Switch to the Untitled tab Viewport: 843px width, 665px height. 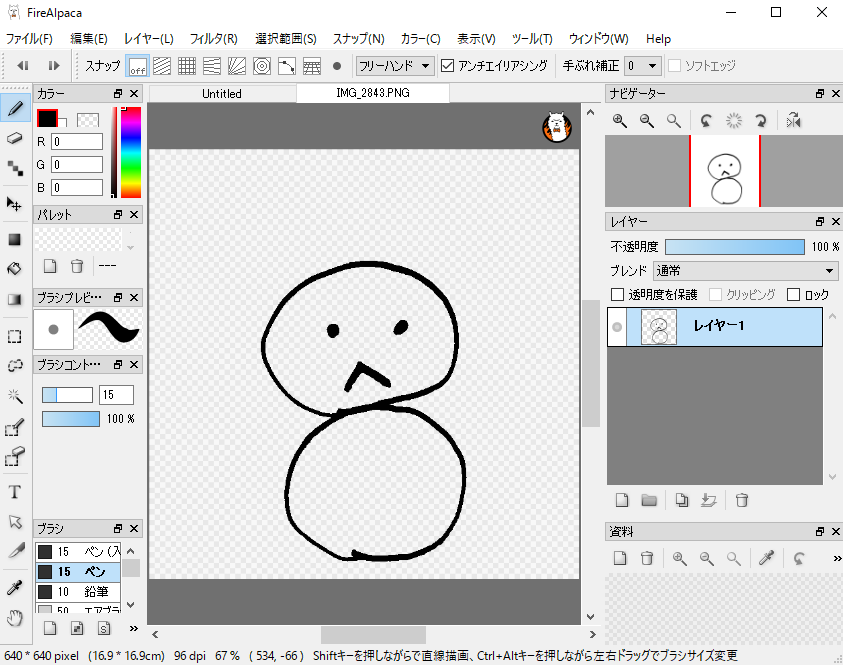221,93
